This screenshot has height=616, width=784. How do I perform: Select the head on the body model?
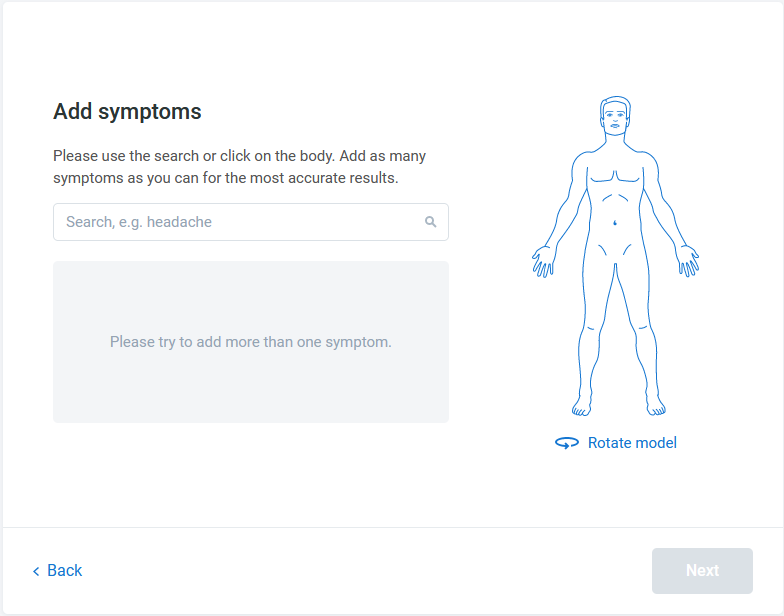pos(615,117)
